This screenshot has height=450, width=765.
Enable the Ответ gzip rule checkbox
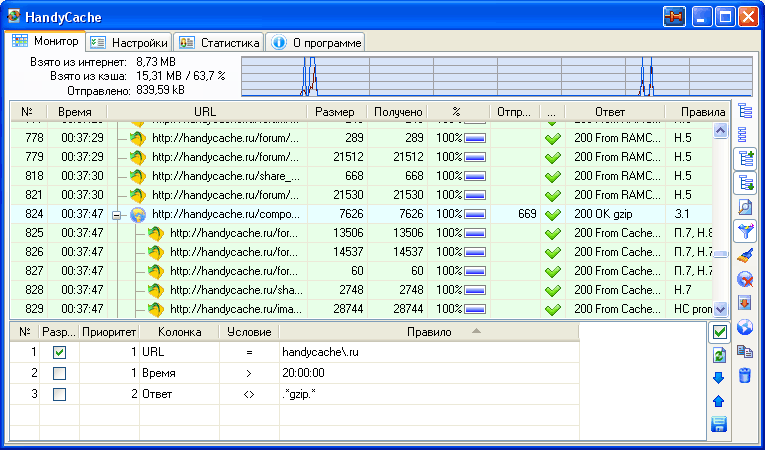pyautogui.click(x=60, y=394)
